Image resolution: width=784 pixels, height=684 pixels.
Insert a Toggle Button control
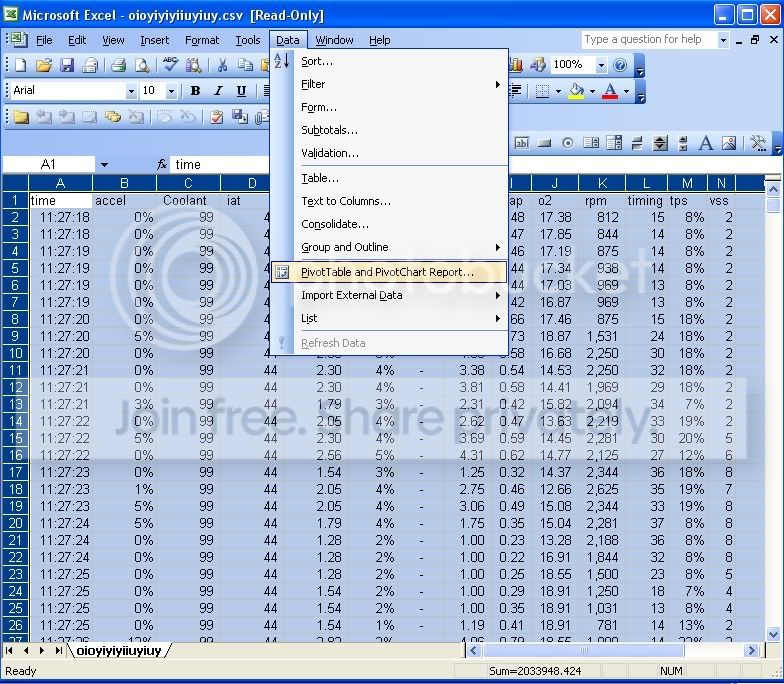point(637,144)
